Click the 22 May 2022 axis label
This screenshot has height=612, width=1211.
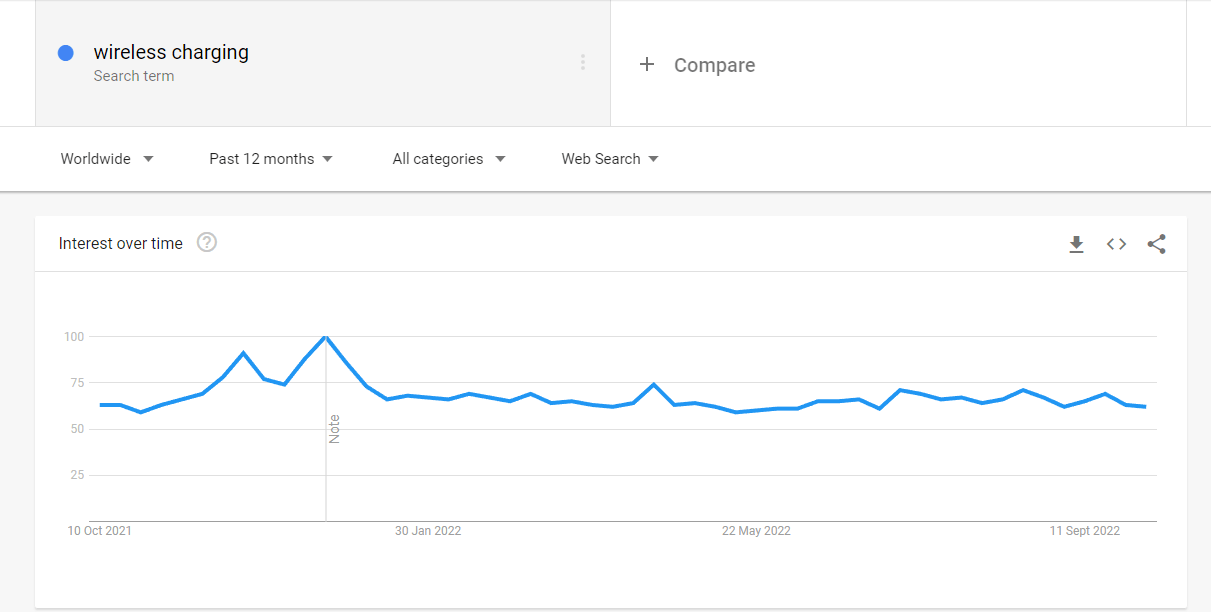point(756,531)
